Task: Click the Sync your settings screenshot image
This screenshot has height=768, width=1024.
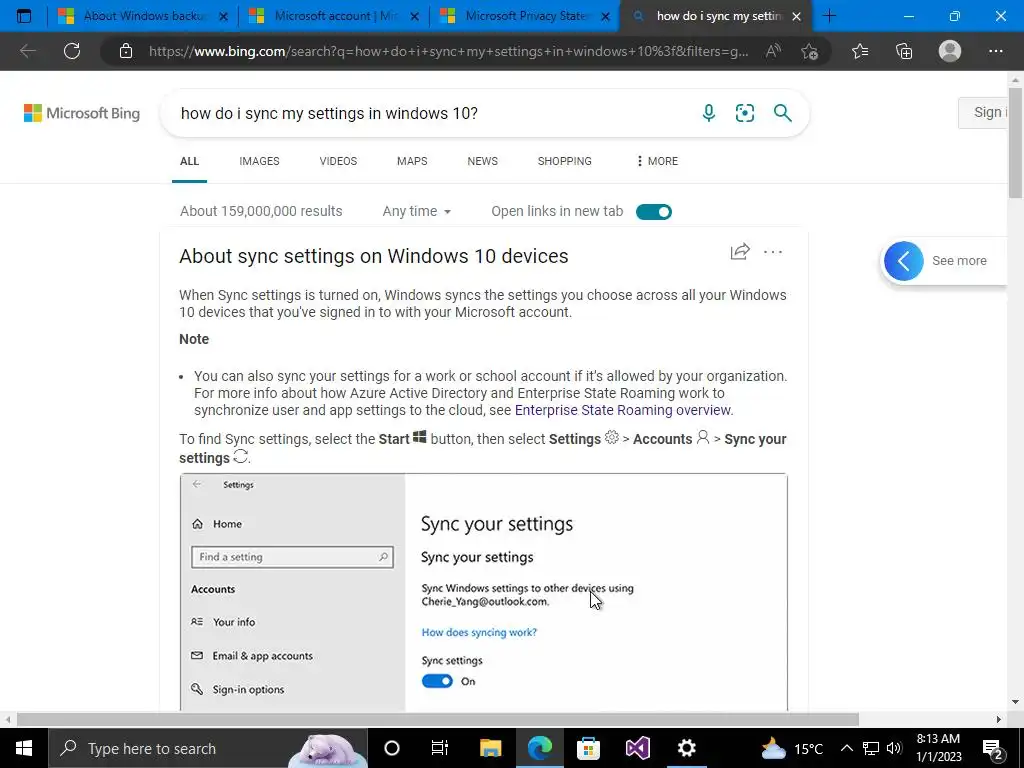Action: (484, 592)
